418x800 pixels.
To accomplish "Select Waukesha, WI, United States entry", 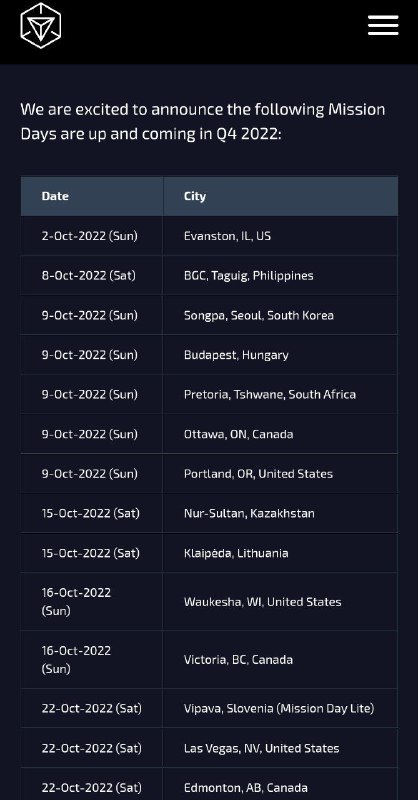I will coord(262,602).
